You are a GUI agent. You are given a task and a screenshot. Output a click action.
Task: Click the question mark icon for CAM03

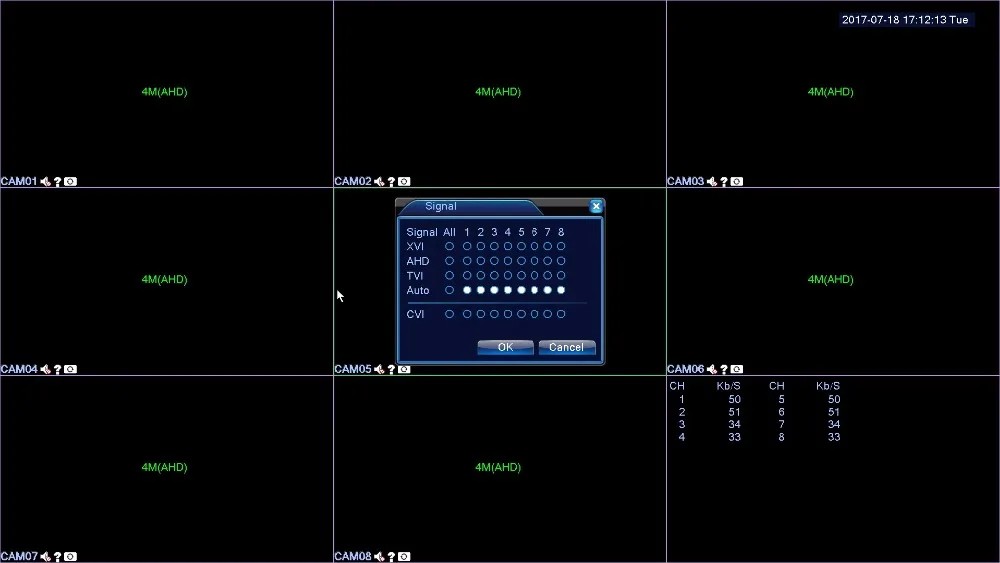point(724,182)
